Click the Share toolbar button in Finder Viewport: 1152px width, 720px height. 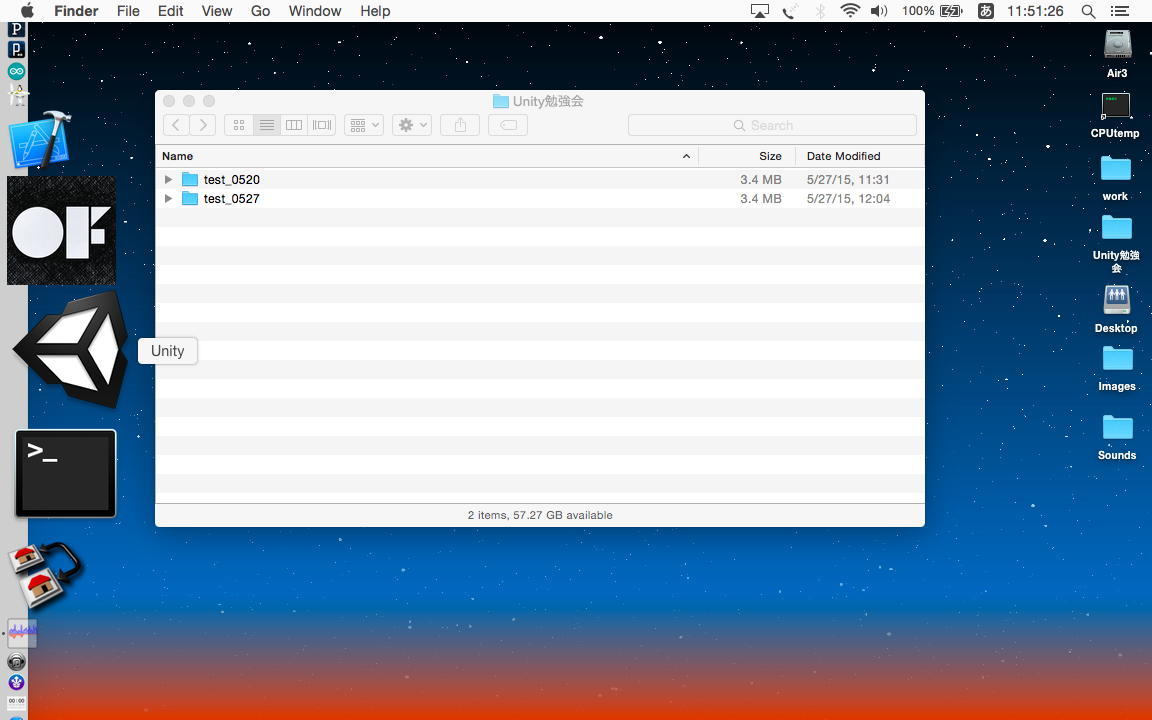(460, 125)
